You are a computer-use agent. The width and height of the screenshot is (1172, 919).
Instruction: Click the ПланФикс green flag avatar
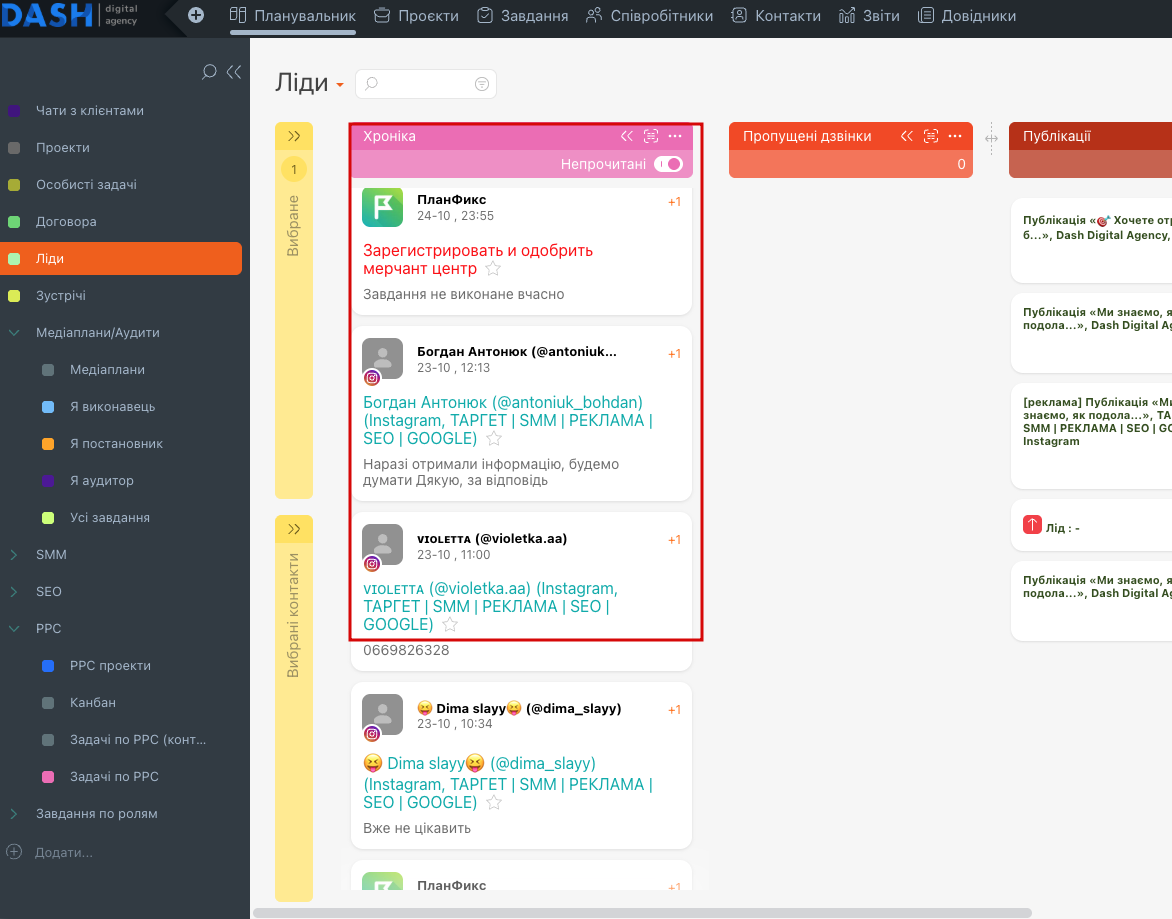pos(383,207)
